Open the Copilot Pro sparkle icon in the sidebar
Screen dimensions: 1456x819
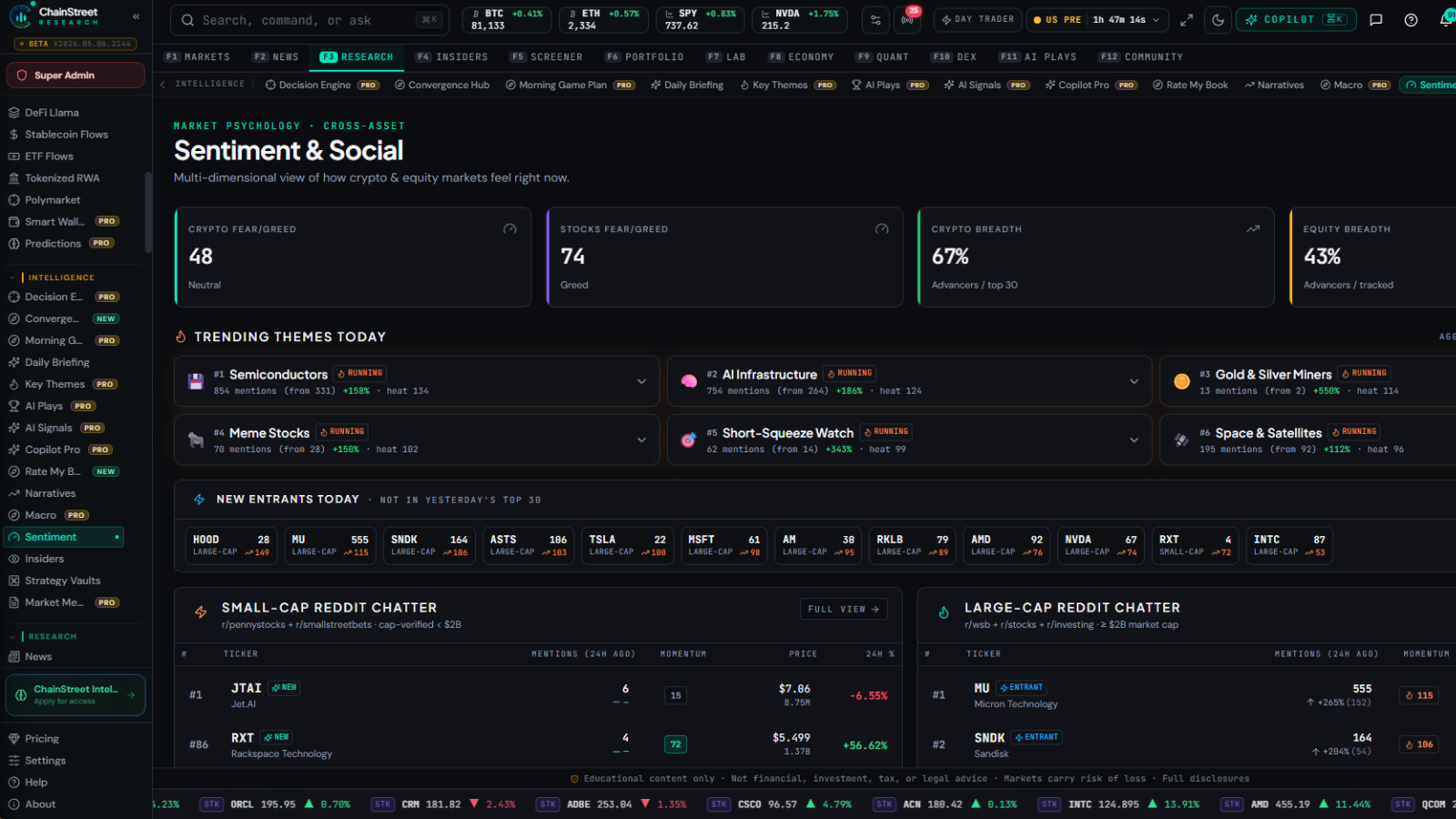tap(14, 450)
